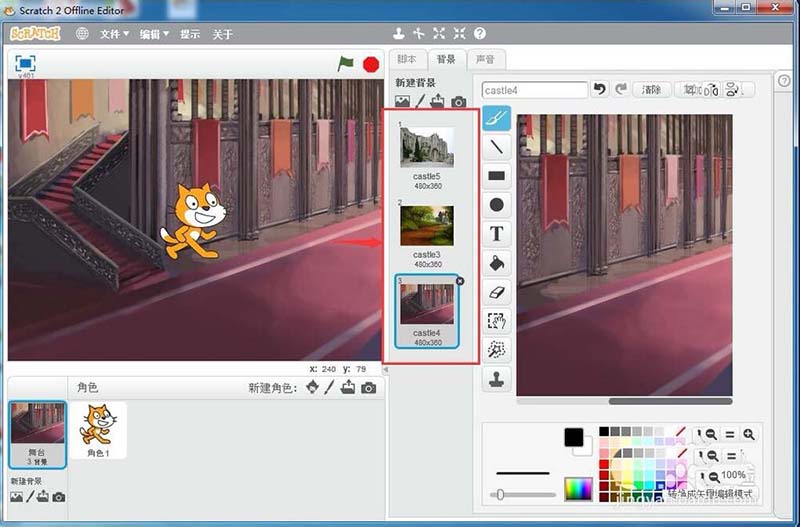Viewport: 800px width, 527px height.
Task: Zoom out the paint canvas
Action: pyautogui.click(x=711, y=435)
